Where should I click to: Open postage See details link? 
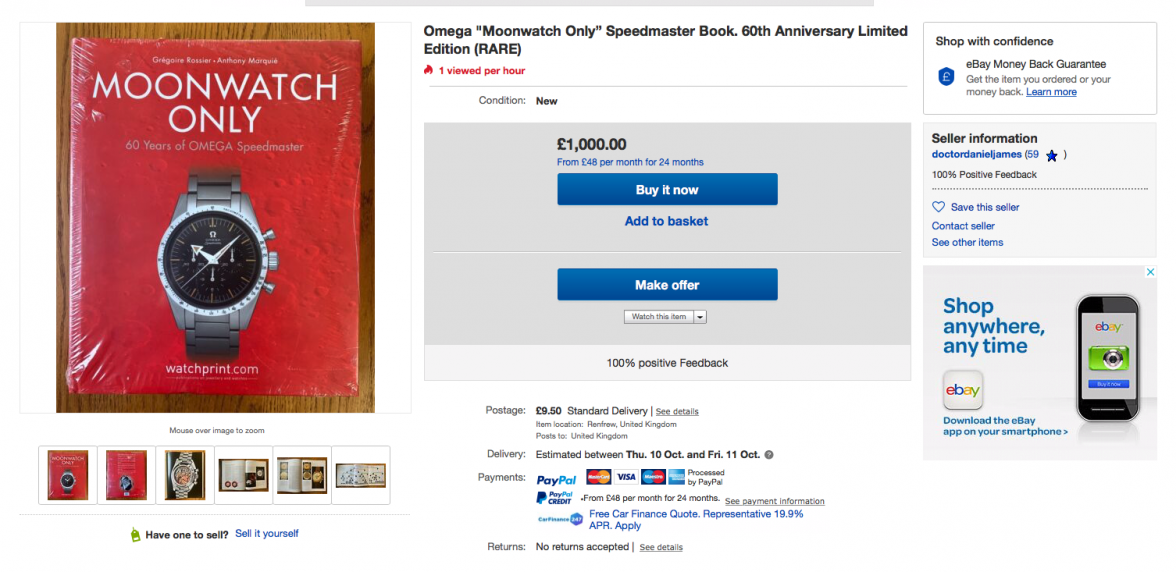(x=677, y=411)
